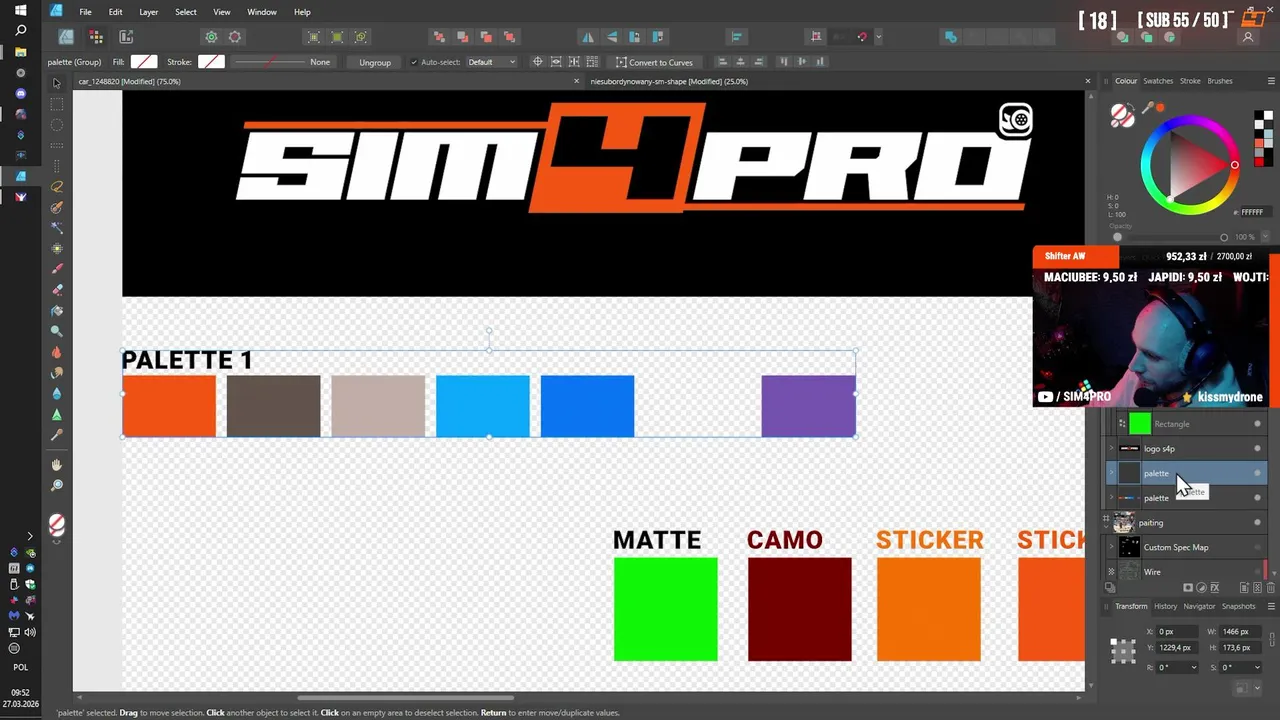Click the colour picker eyedropper in Colour panel

click(1150, 107)
